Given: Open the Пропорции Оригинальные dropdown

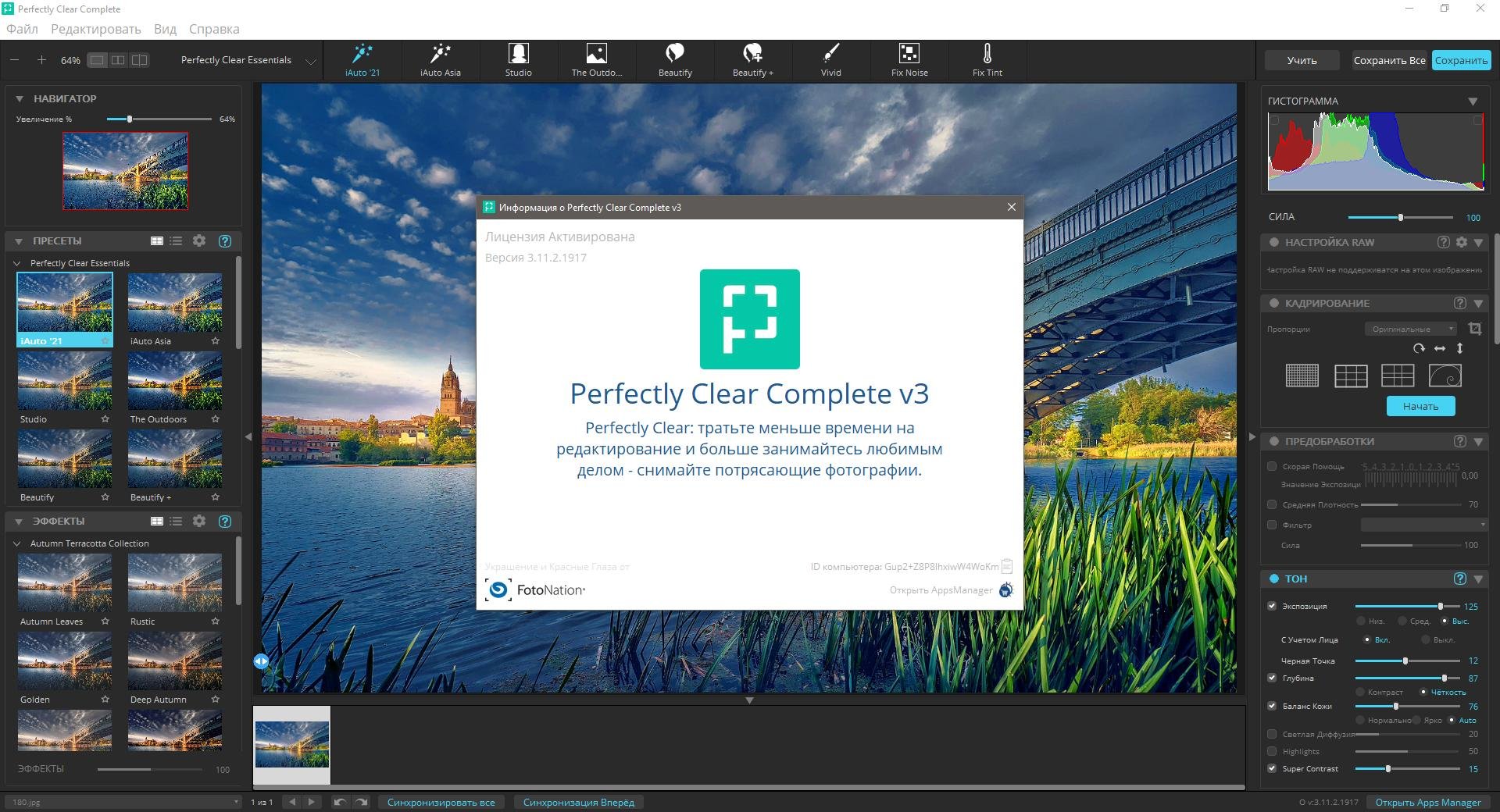Looking at the screenshot, I should pyautogui.click(x=1410, y=329).
